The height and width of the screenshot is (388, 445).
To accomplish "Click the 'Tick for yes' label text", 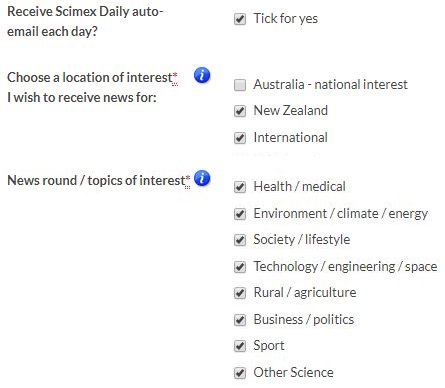I will 286,18.
